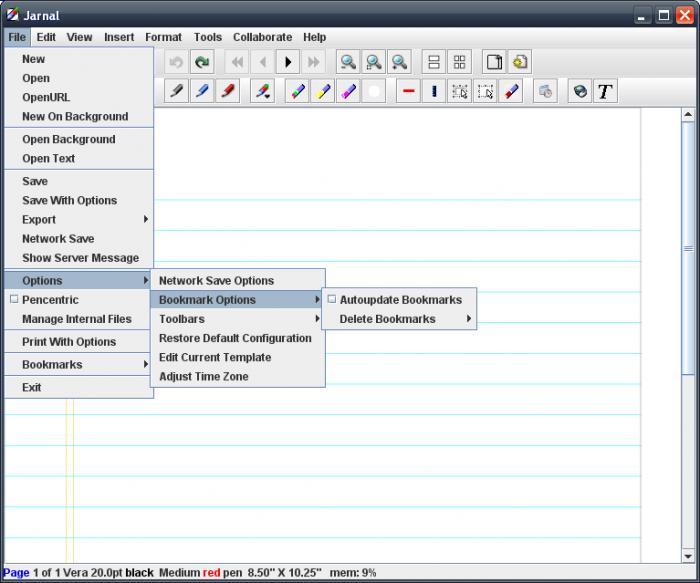Click the vertical scrollbar down arrow
This screenshot has height=583, width=700.
[688, 556]
